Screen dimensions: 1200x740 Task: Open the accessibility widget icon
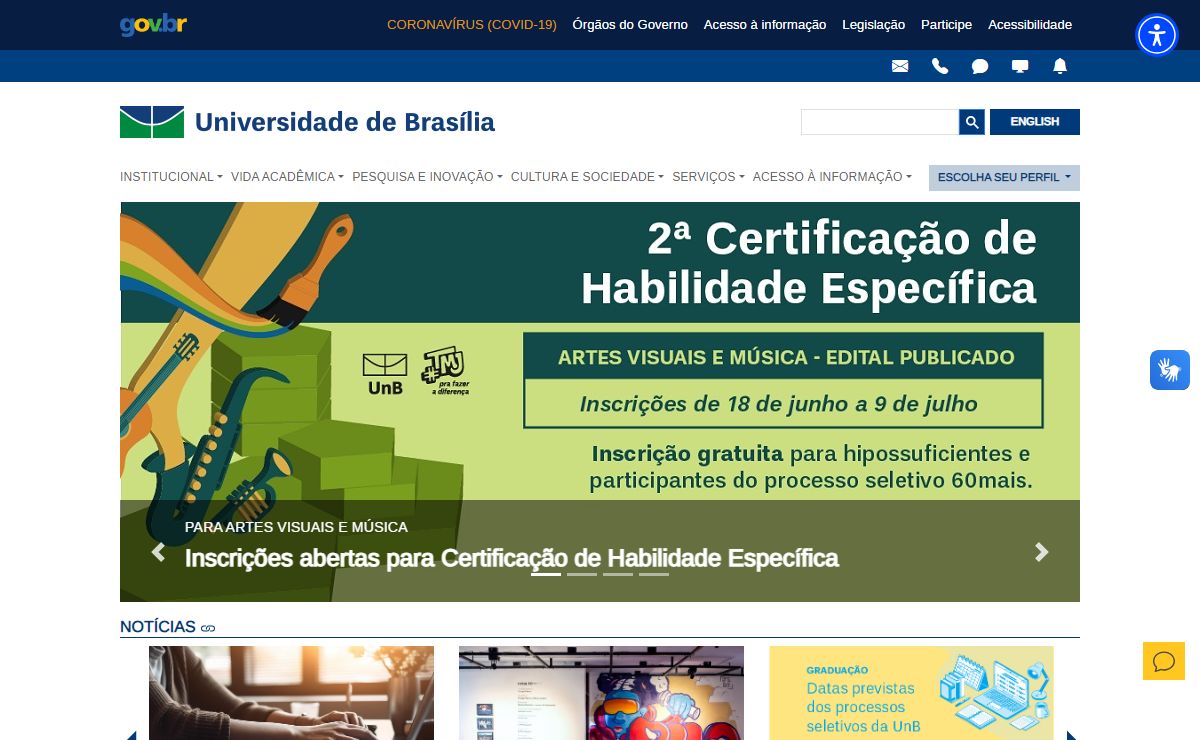(x=1157, y=35)
